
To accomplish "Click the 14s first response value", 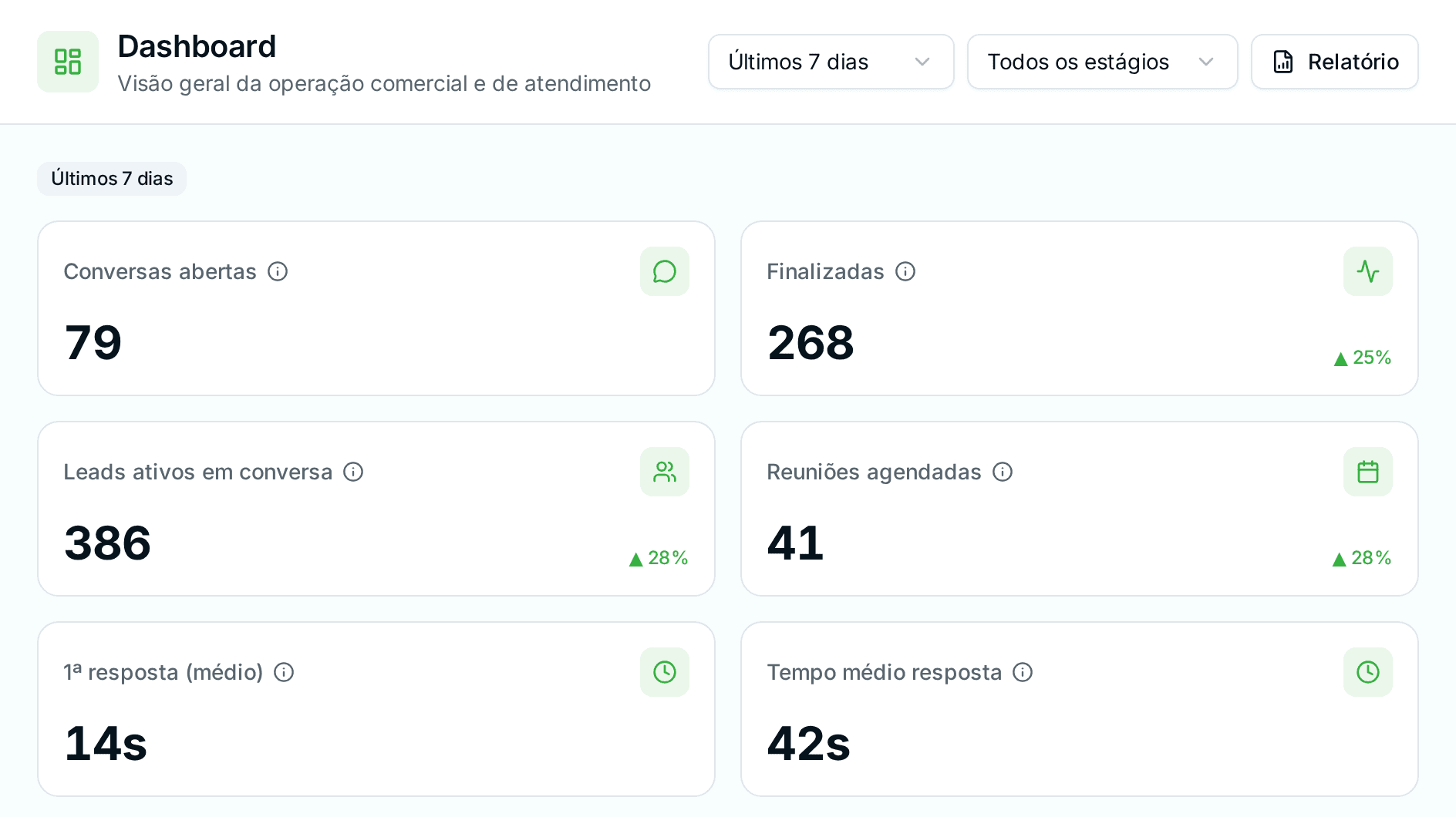I will 106,744.
